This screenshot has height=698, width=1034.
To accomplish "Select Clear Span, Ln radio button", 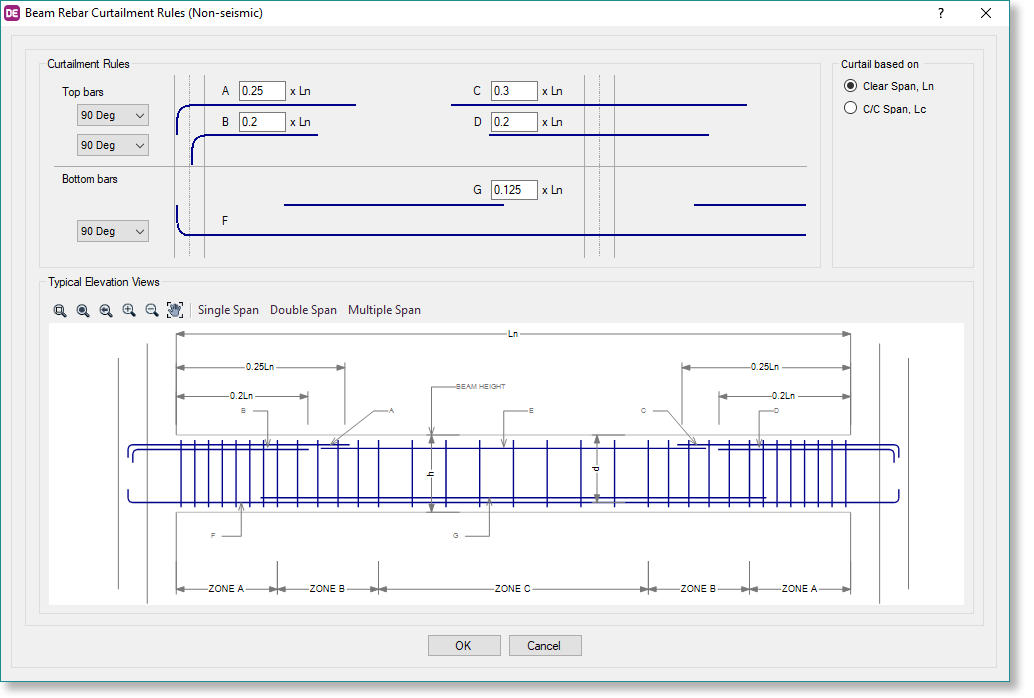I will coord(851,86).
